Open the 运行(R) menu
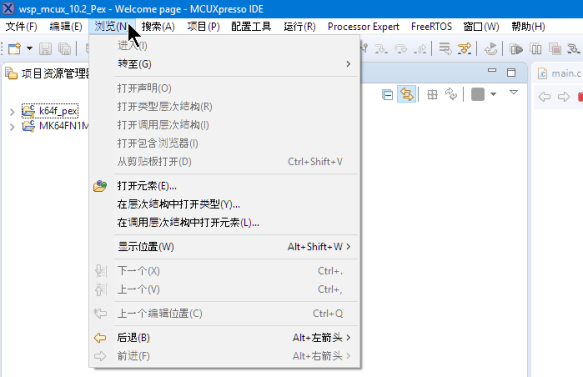The width and height of the screenshot is (583, 377). 299,27
